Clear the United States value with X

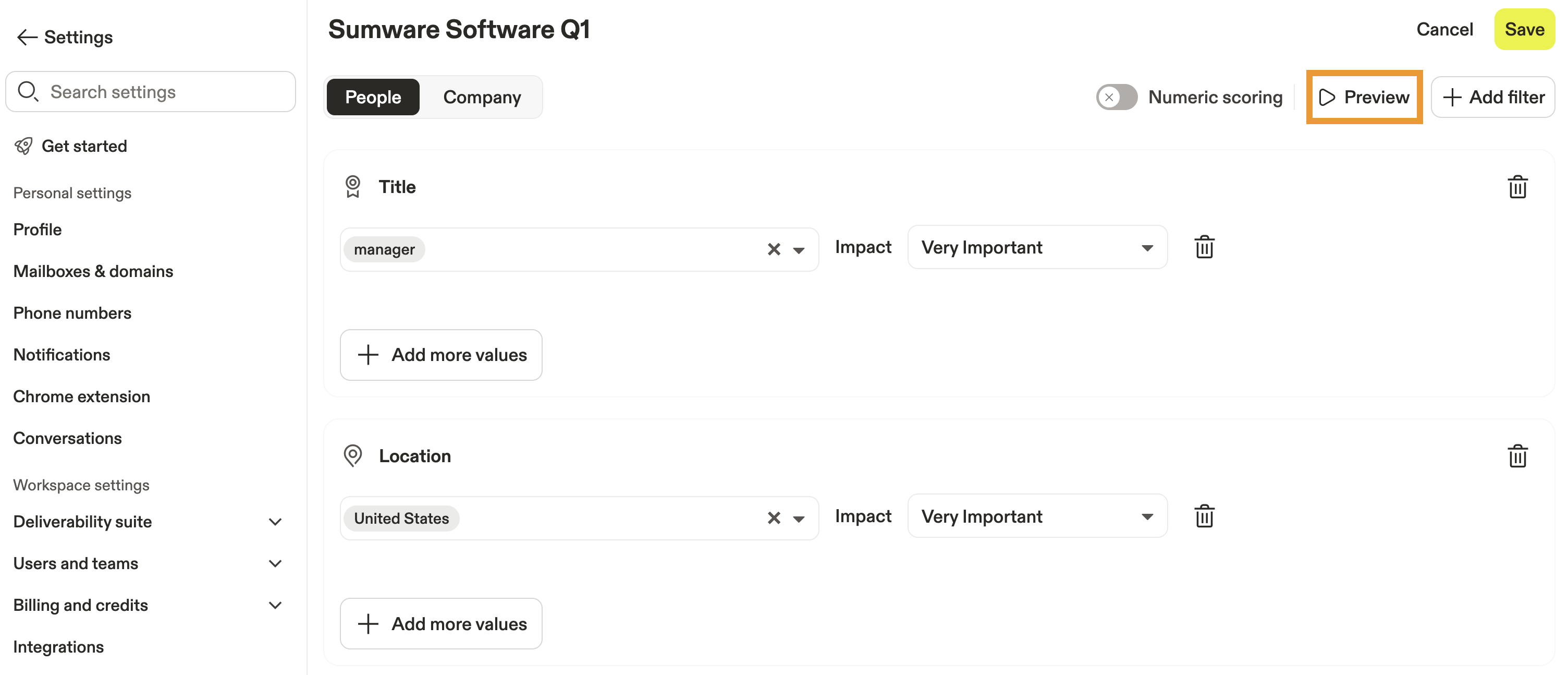coord(773,519)
